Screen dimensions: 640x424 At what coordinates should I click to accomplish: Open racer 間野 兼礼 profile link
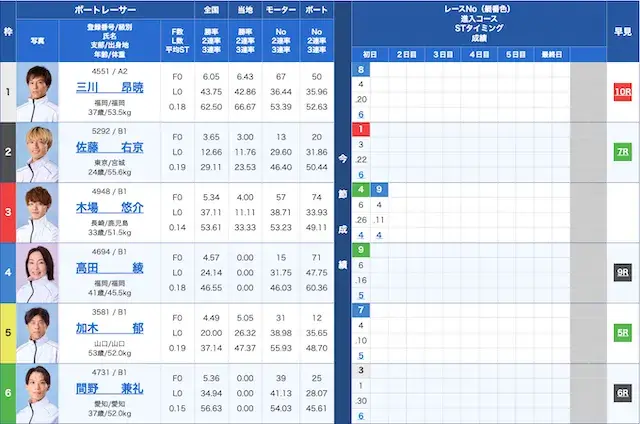click(x=109, y=389)
